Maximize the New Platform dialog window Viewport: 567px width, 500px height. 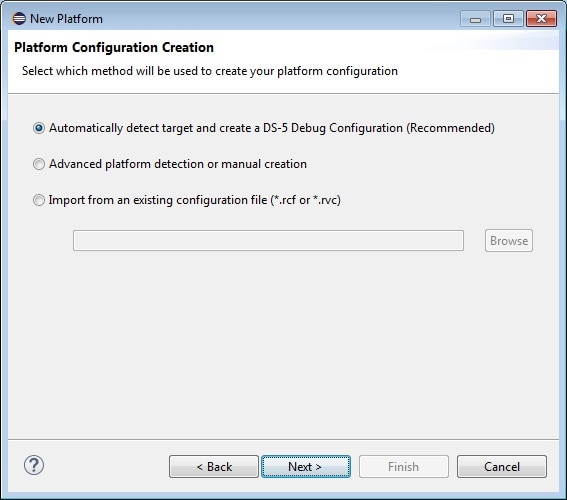508,19
